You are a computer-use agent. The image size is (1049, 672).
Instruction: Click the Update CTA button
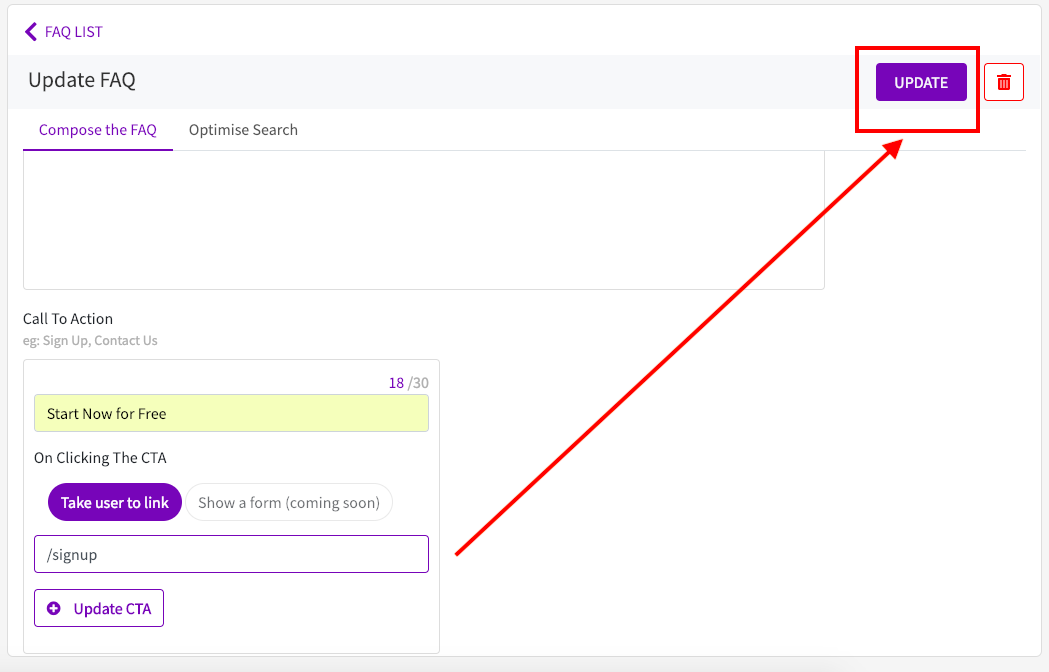[x=99, y=608]
